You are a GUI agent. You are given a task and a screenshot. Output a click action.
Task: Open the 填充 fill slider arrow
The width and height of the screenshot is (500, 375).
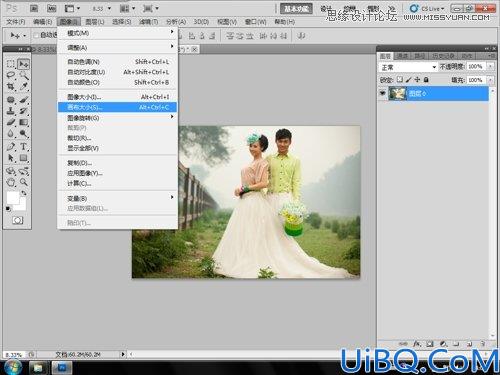coord(490,80)
